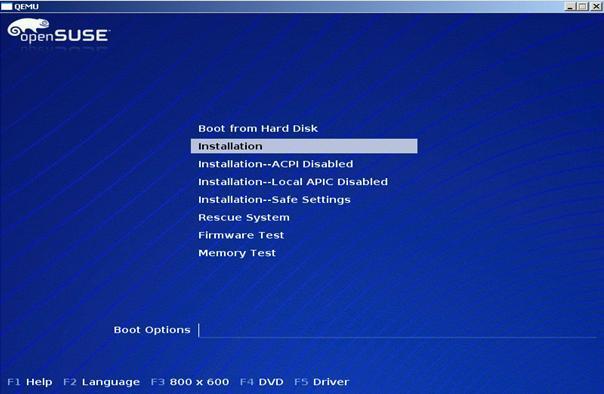Select Installation--ACPI Disabled option

point(275,164)
